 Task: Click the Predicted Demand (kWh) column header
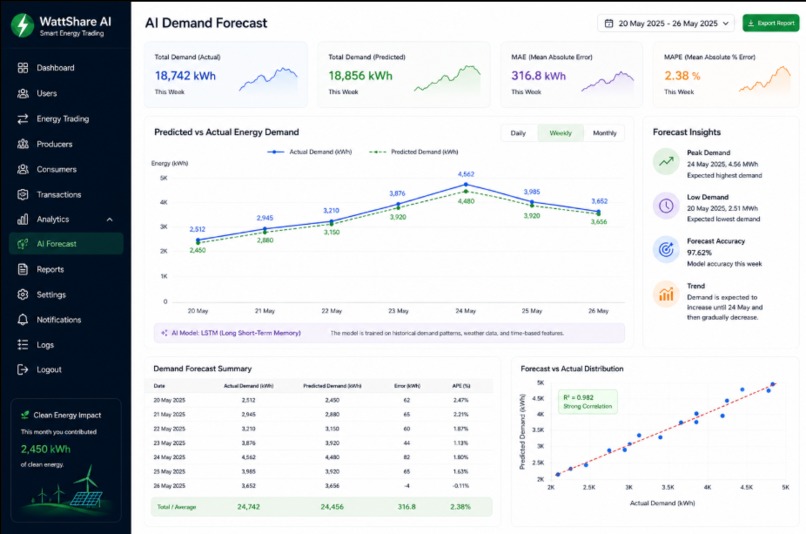tap(332, 386)
